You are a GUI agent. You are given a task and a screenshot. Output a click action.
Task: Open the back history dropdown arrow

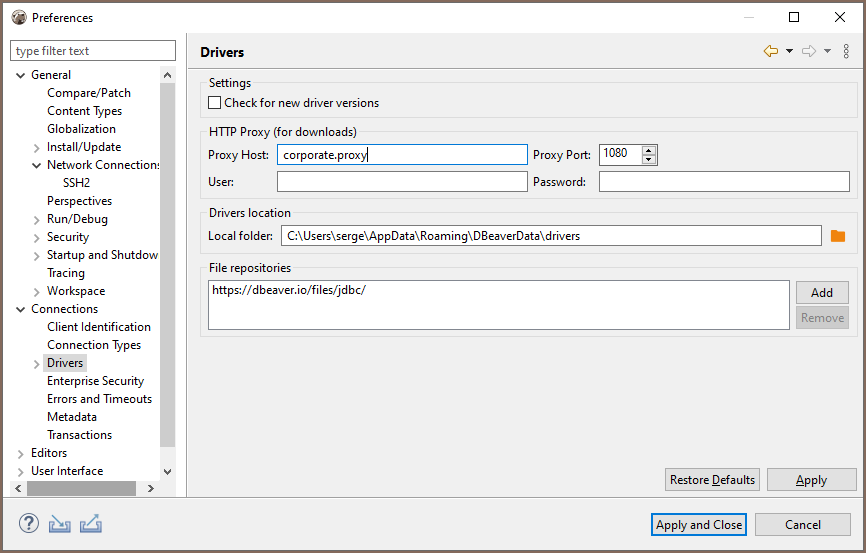789,52
